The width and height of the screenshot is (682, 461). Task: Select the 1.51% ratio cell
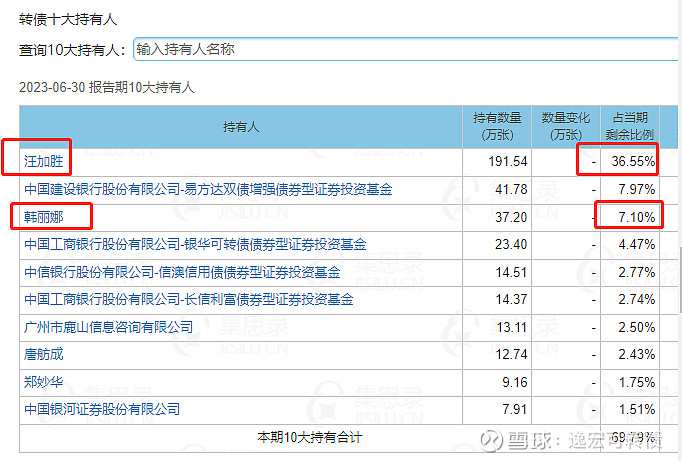click(x=630, y=410)
